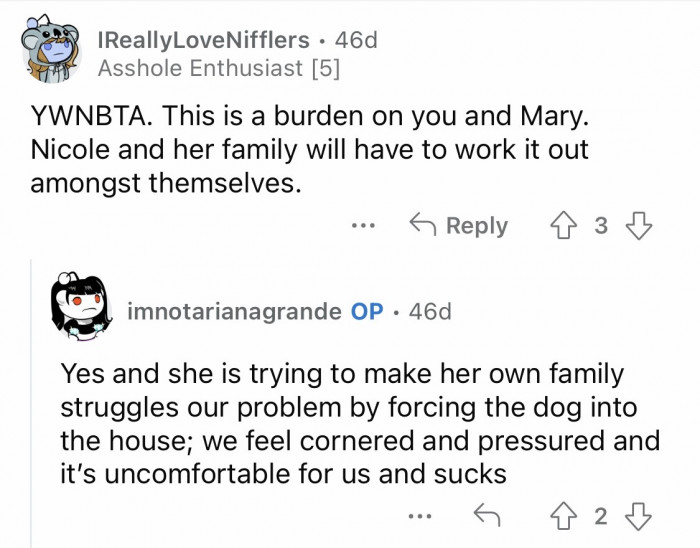Viewport: 700px width, 548px height.
Task: Click the reply arrow on the OP's comment
Action: [485, 516]
